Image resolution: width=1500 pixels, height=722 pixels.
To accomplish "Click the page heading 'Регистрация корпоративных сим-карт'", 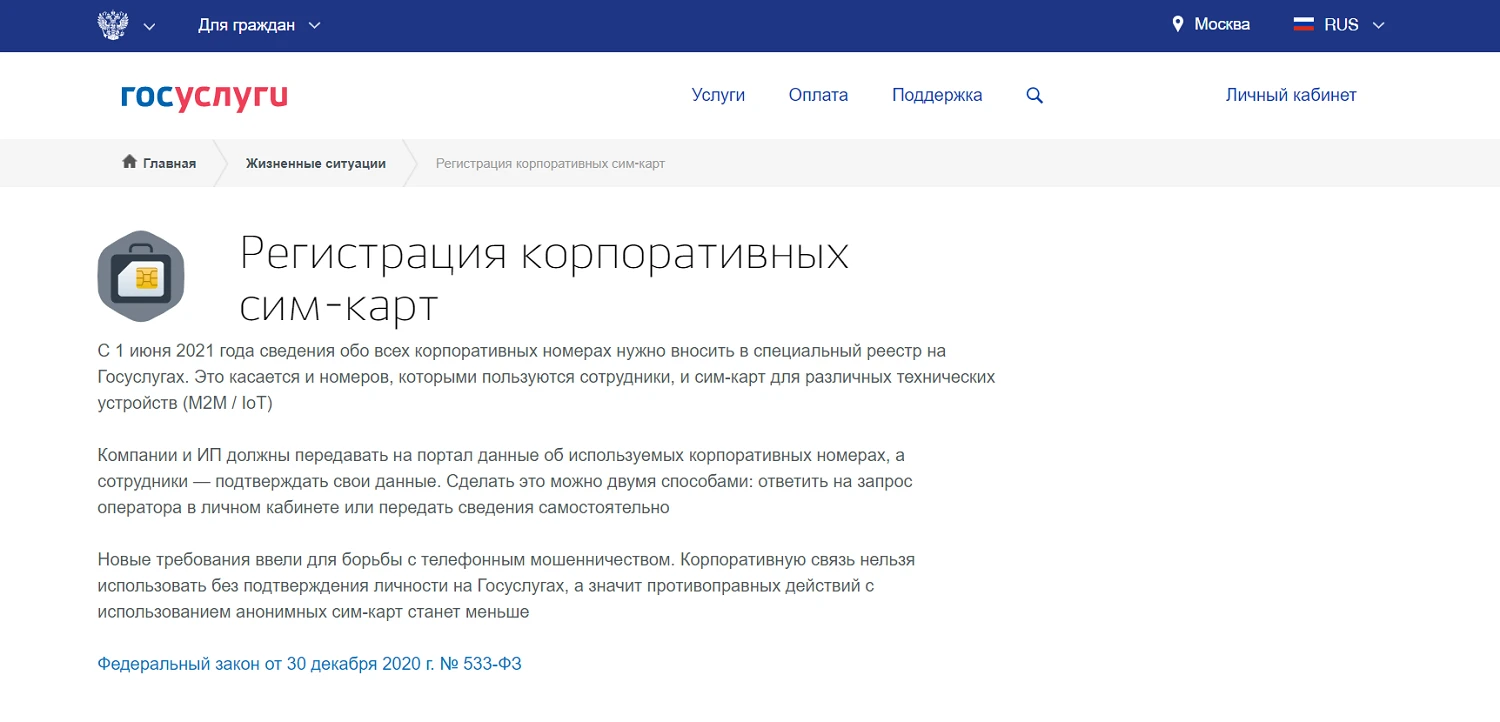I will (544, 279).
